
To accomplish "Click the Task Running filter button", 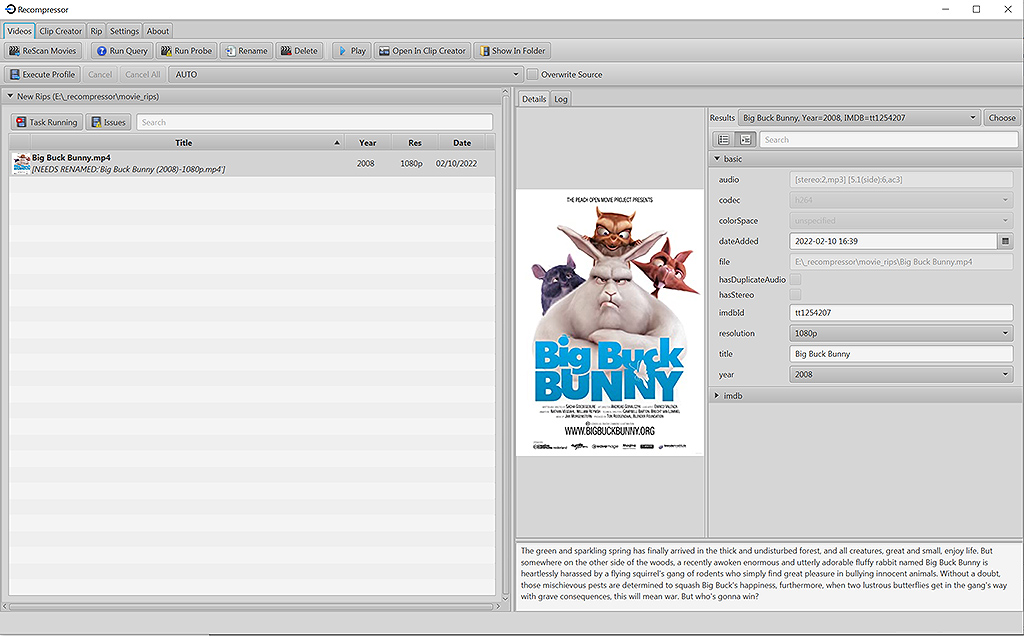I will point(46,122).
